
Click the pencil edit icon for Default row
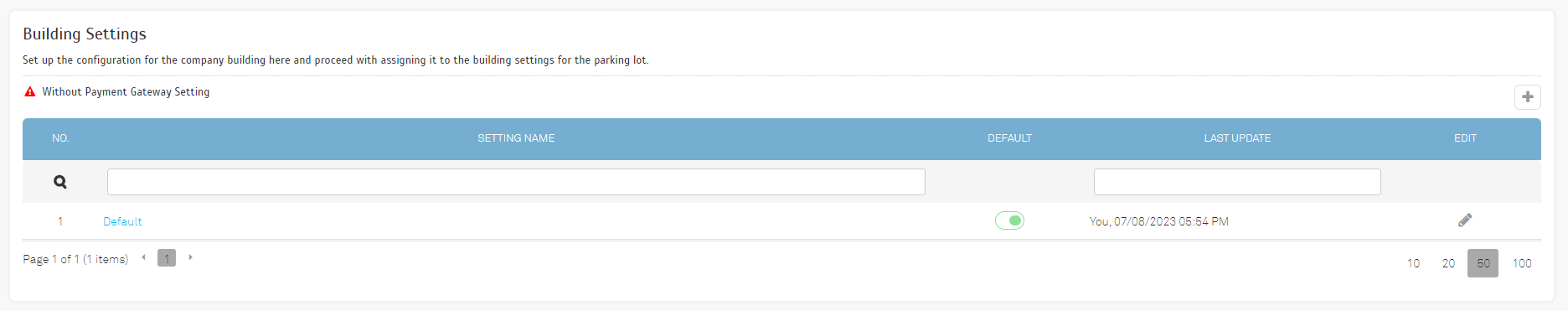(1465, 220)
